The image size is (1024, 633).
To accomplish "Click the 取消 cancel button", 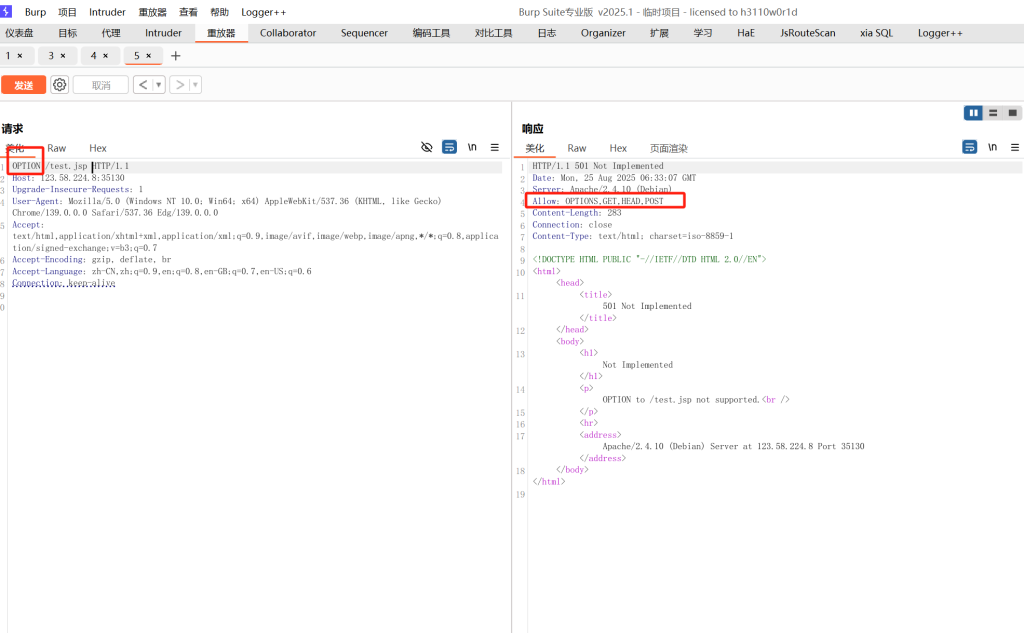I will point(101,85).
